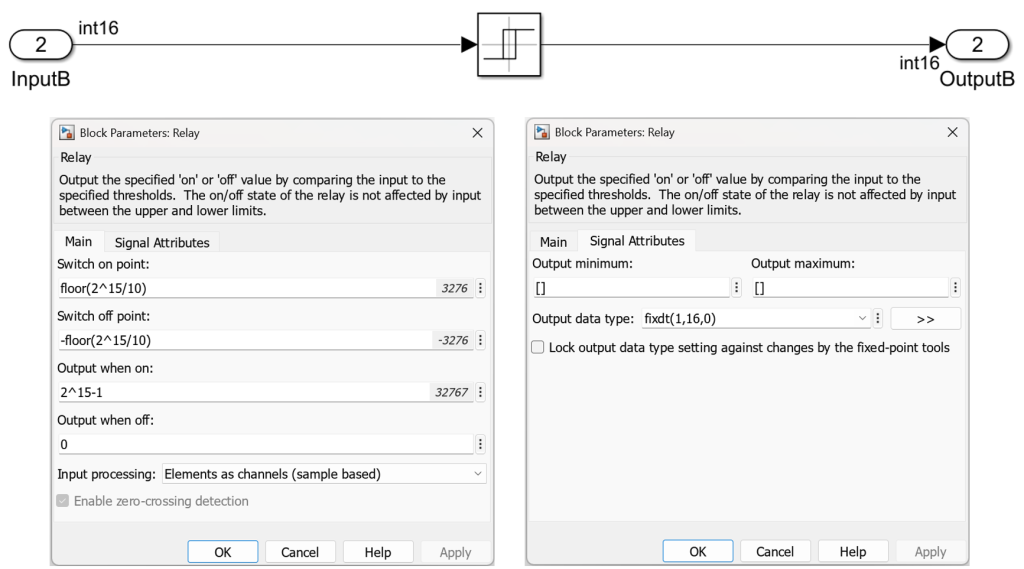Click the Simulink icon in left Relay dialog title
1024x569 pixels.
(x=67, y=133)
